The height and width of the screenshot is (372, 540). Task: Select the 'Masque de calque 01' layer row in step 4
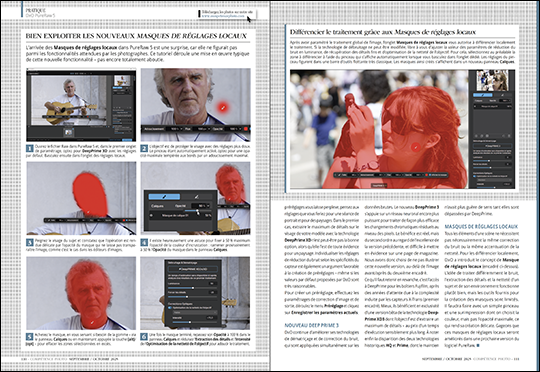point(180,215)
